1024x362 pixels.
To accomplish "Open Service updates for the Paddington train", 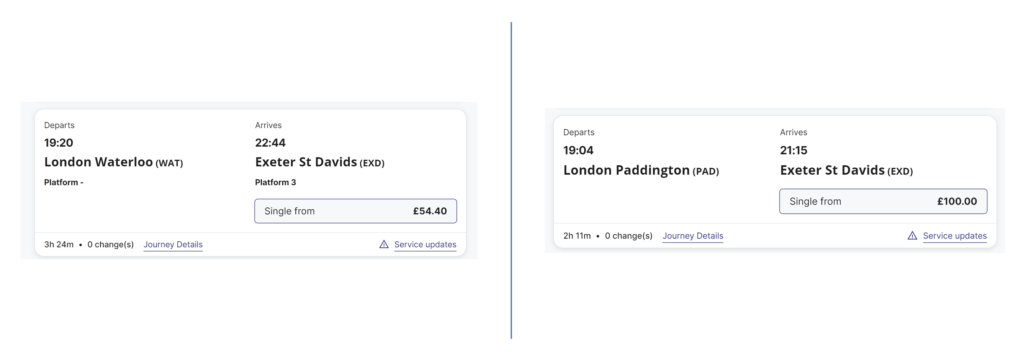I will pos(955,236).
